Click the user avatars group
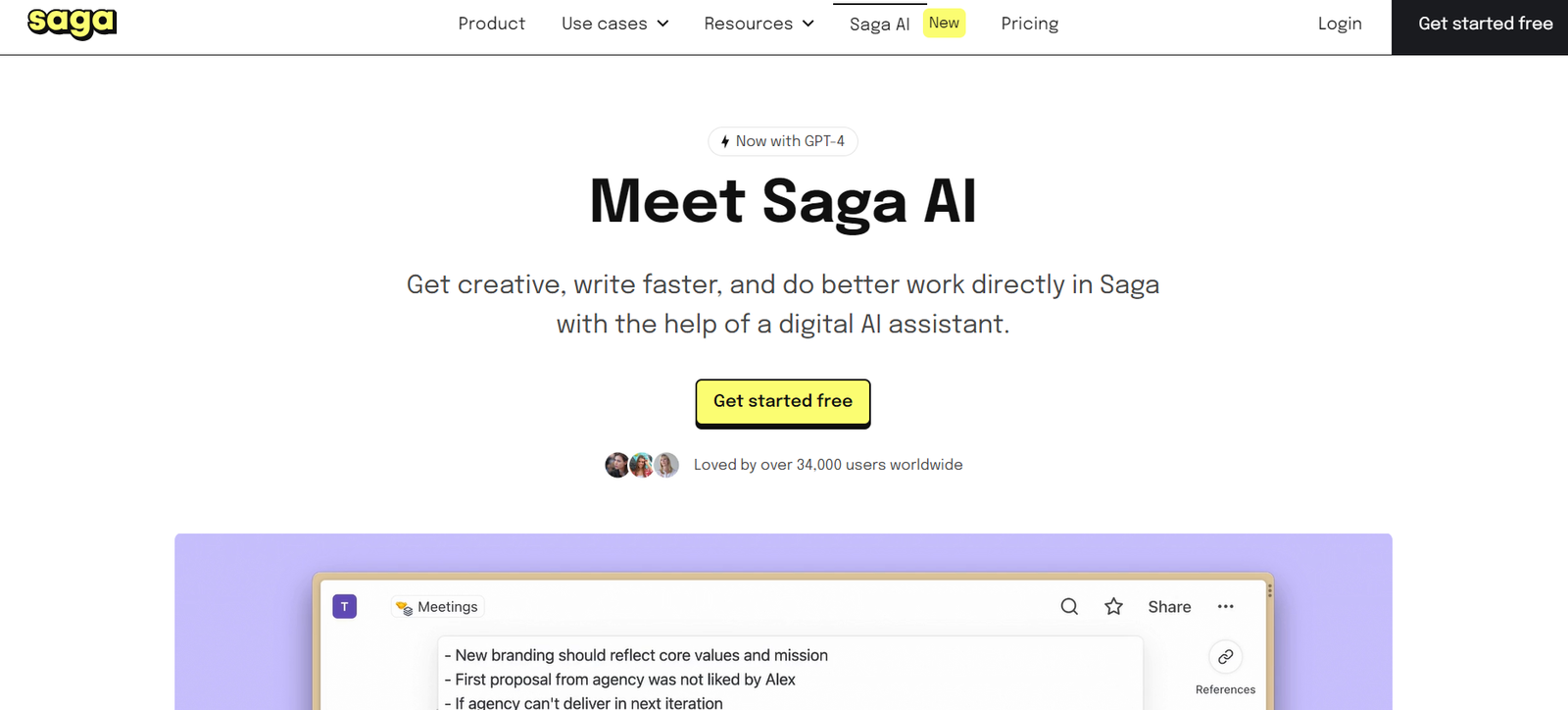Screen dimensions: 1568x710 pyautogui.click(x=642, y=465)
